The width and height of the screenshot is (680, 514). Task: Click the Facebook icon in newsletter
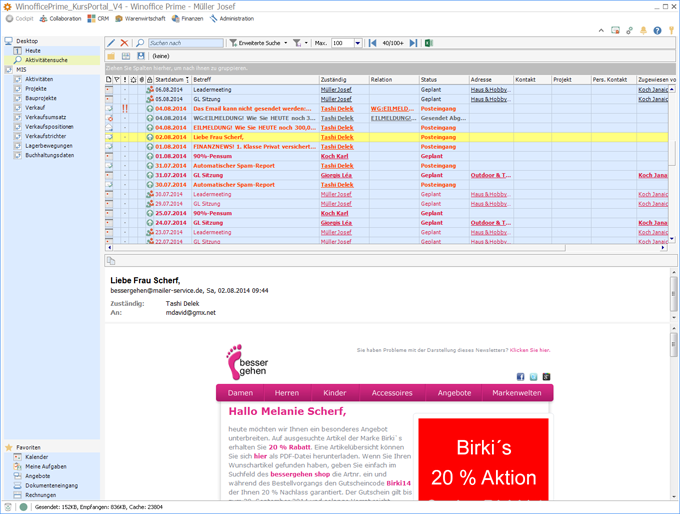pyautogui.click(x=520, y=377)
